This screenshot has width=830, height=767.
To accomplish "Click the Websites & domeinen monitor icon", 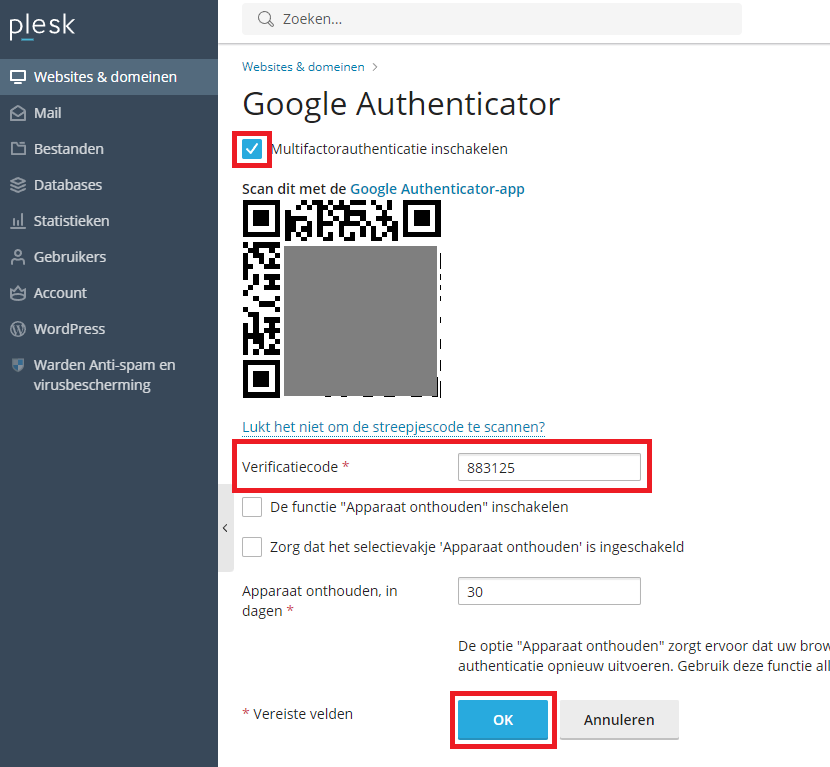I will tap(18, 77).
